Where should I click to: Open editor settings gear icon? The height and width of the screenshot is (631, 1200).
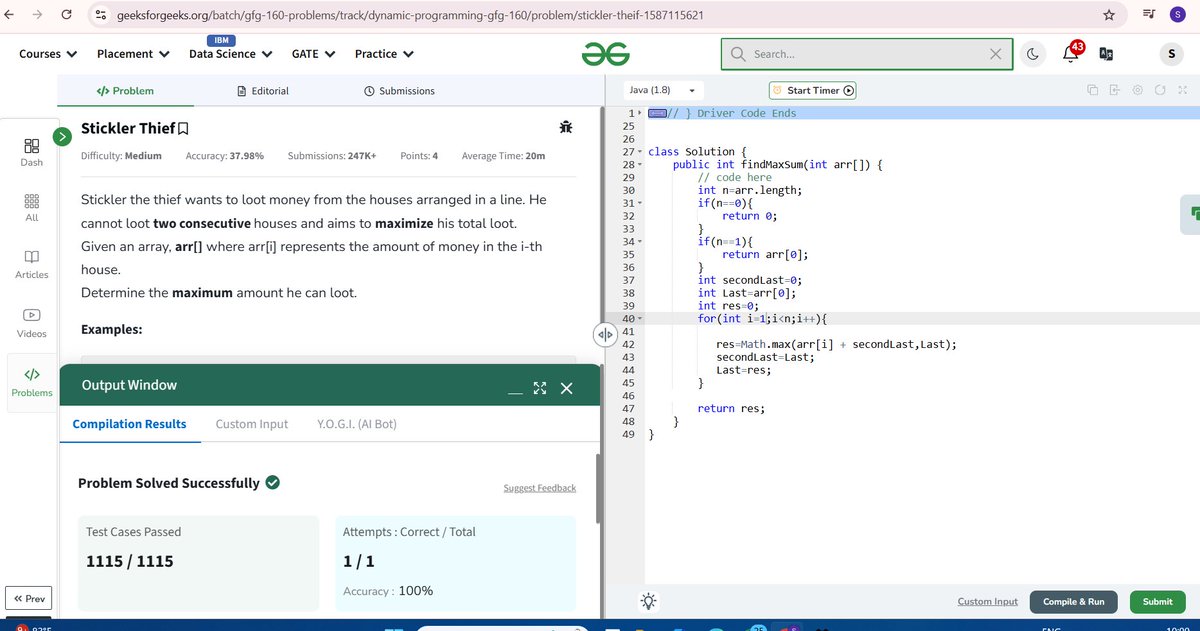point(1138,90)
